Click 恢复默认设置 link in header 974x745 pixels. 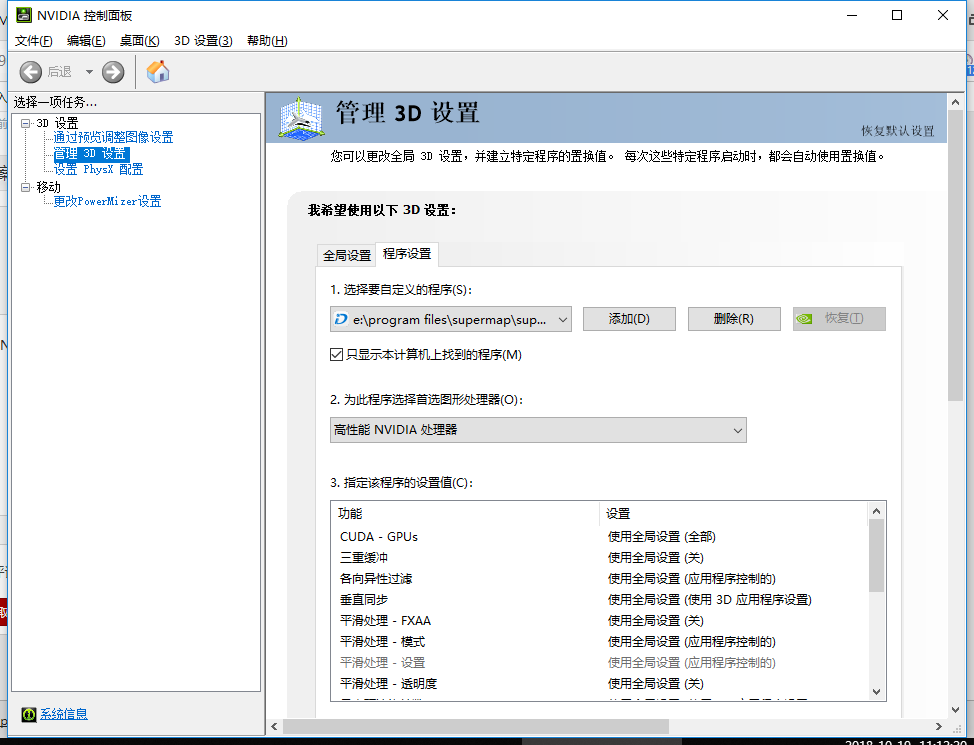tap(898, 131)
